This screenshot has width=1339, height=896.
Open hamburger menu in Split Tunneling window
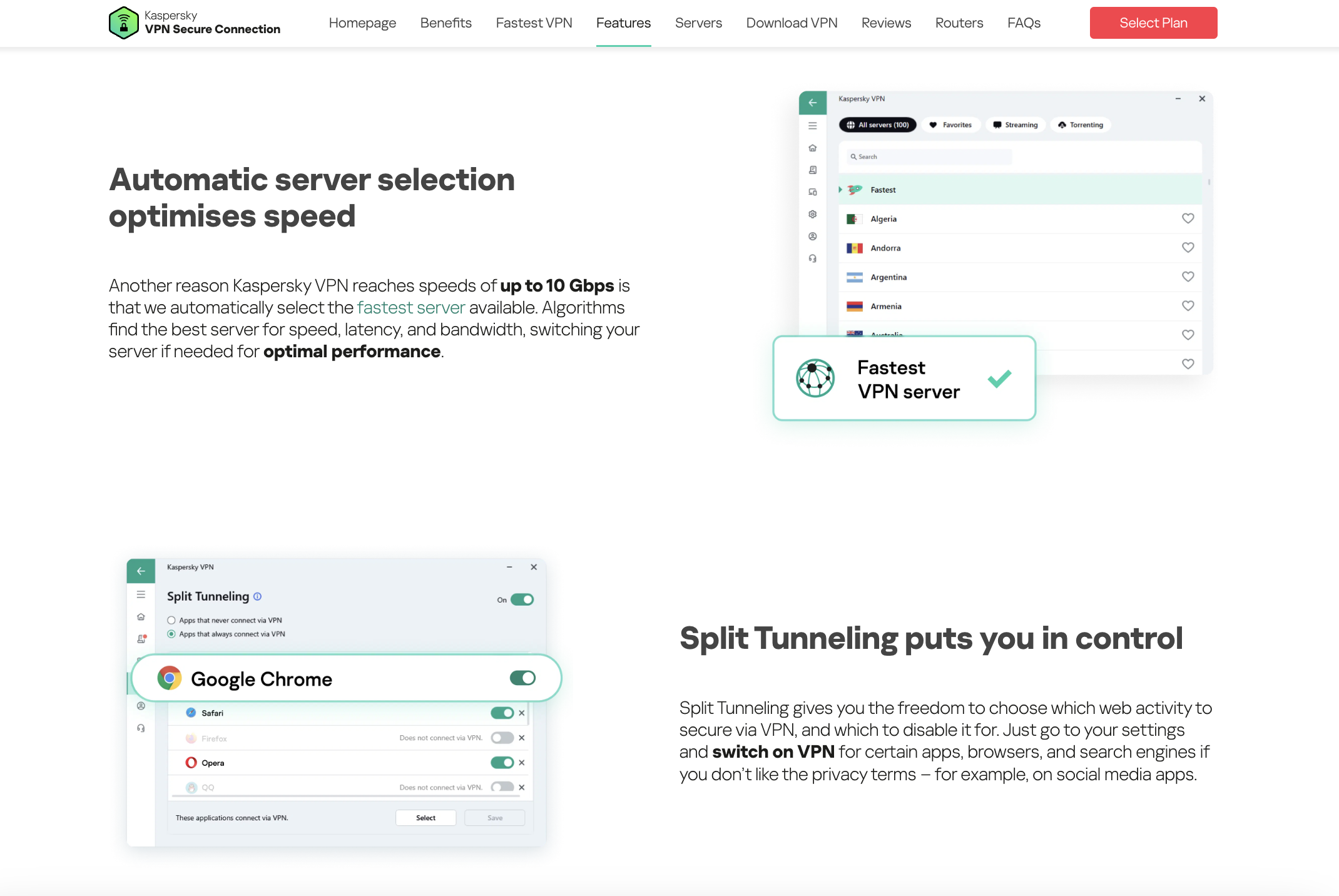coord(141,594)
